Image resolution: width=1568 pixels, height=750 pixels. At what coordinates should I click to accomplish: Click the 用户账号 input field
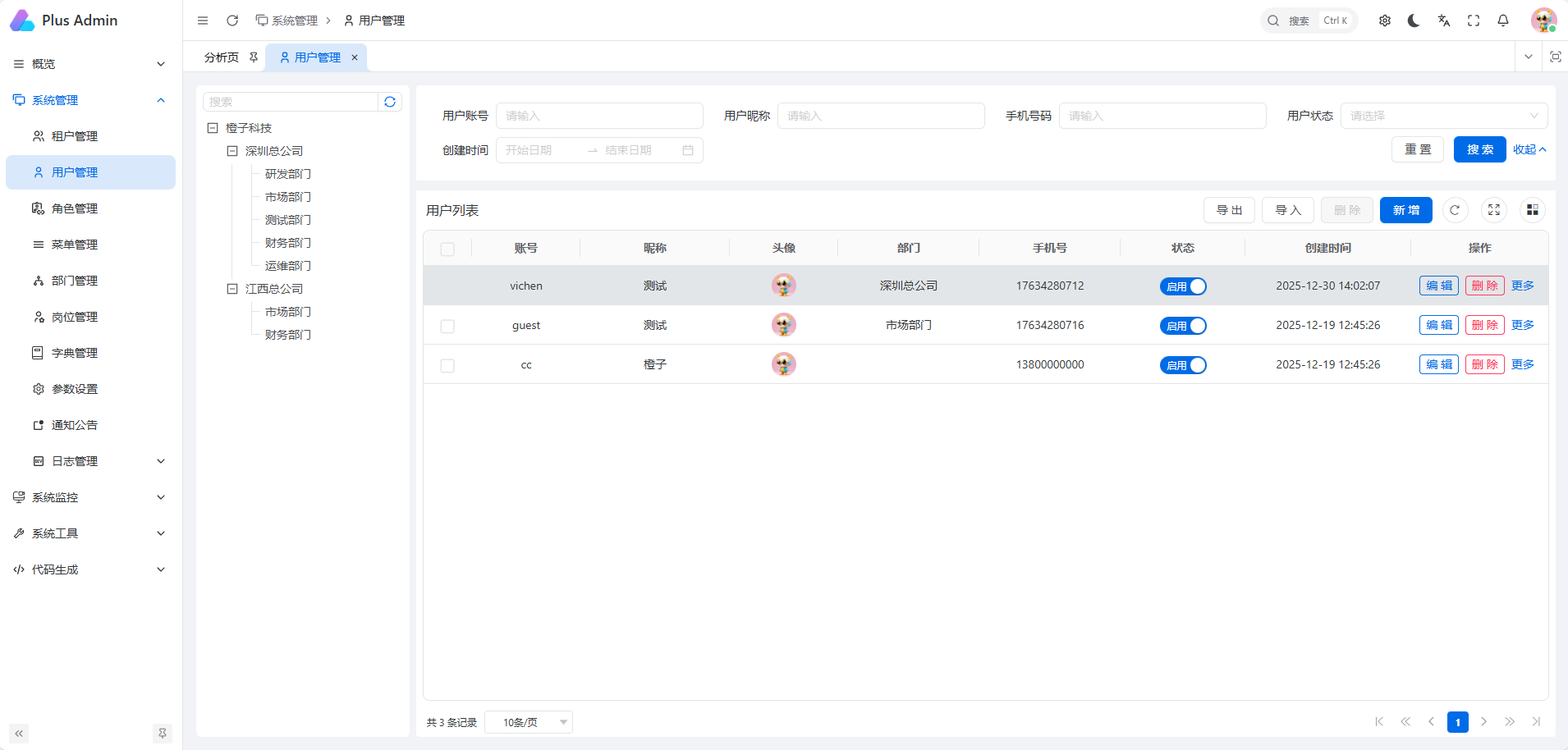coord(599,116)
